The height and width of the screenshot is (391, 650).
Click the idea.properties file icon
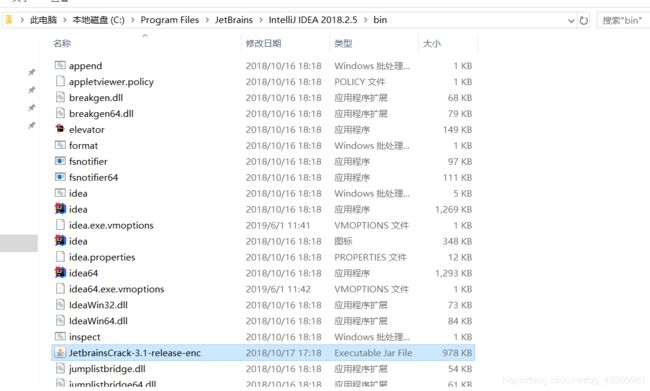[61, 256]
